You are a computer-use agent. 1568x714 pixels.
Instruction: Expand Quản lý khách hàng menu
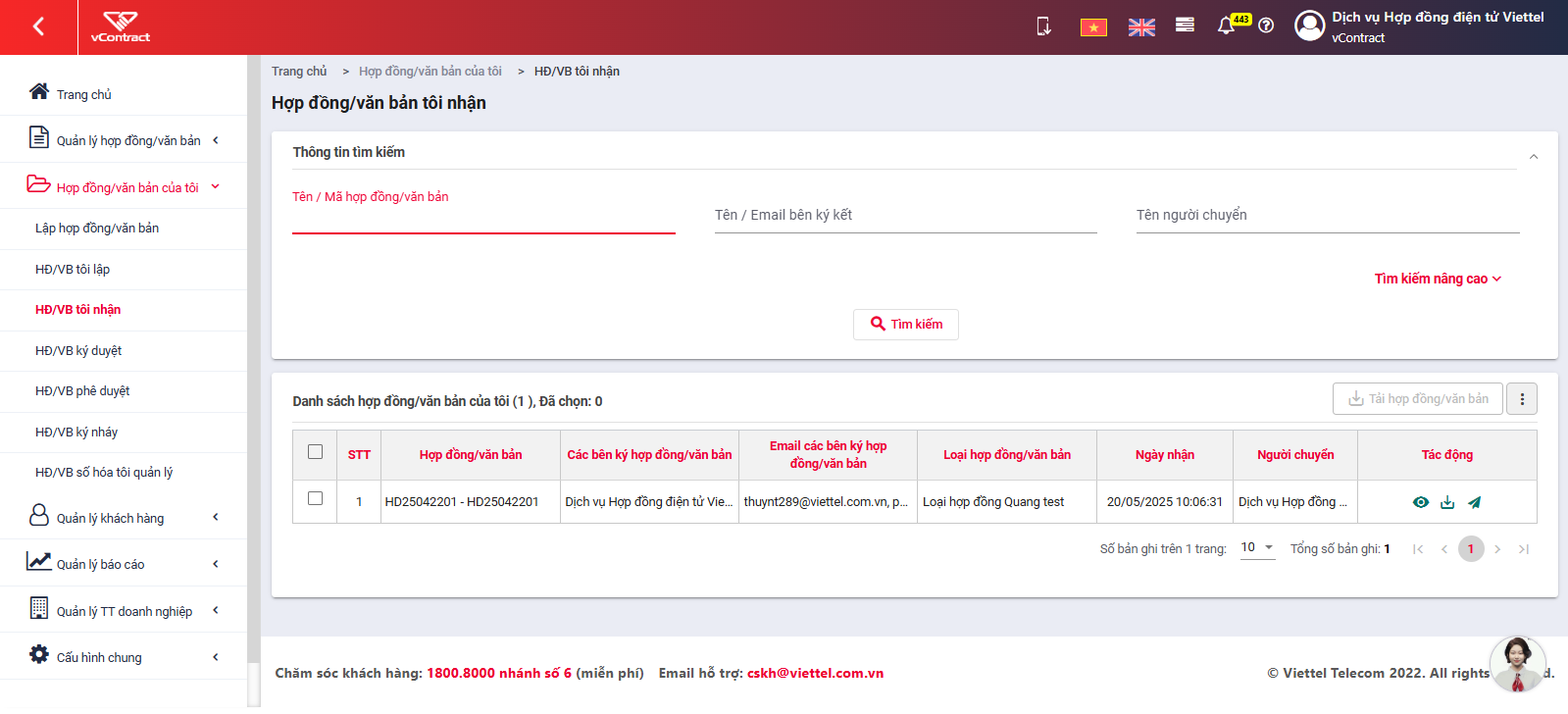tap(124, 517)
